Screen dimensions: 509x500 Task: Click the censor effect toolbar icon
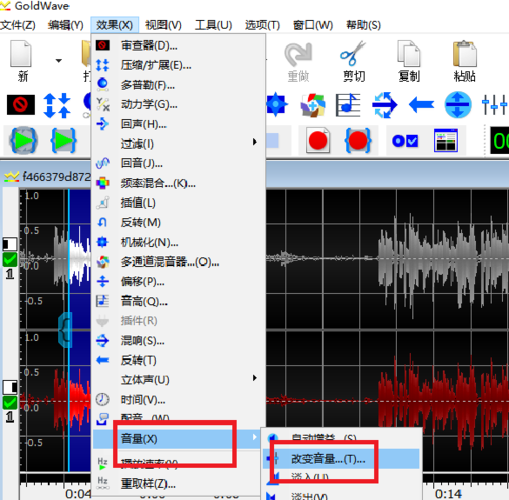21,105
